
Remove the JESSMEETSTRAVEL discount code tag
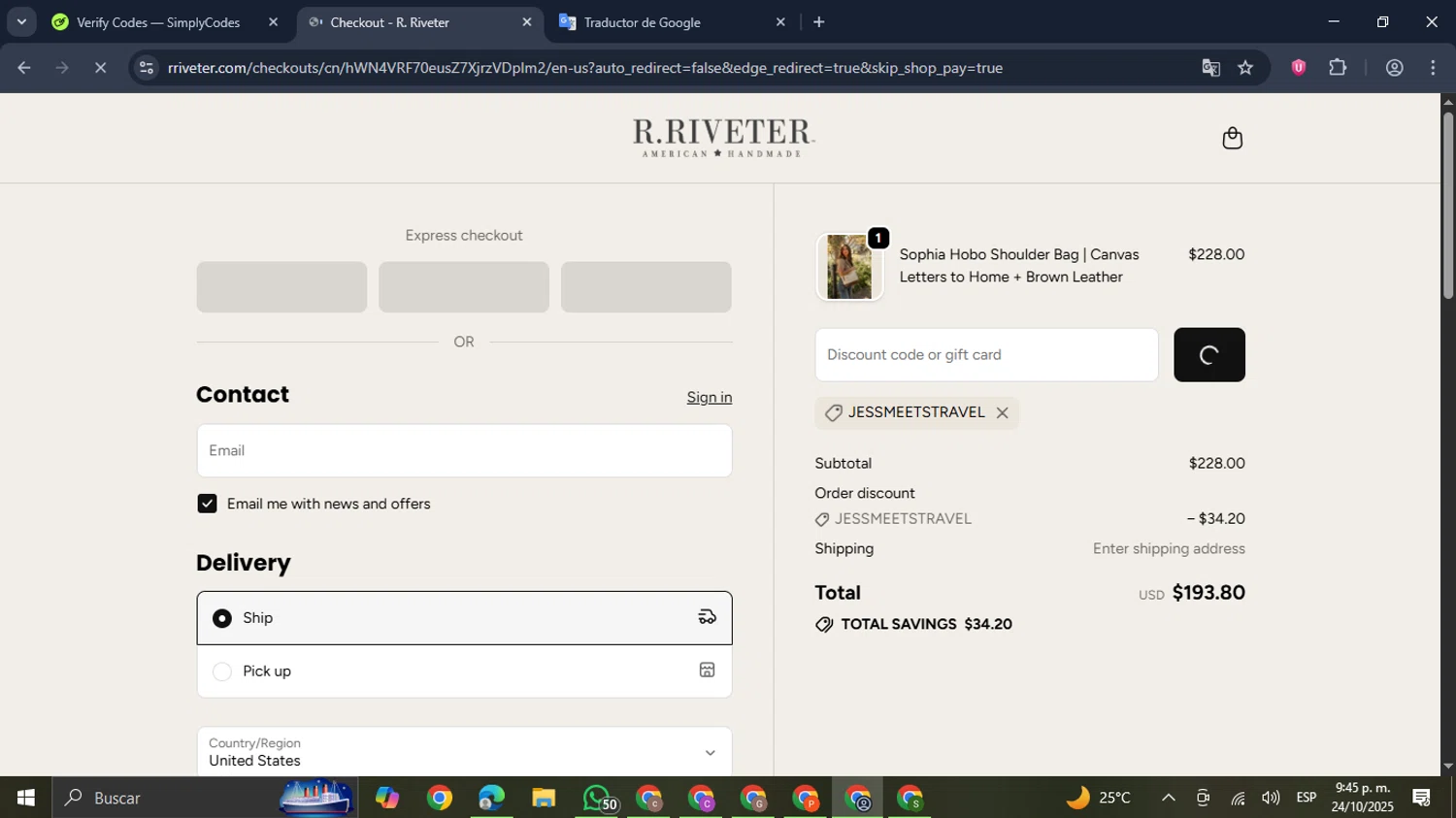[x=1002, y=413]
